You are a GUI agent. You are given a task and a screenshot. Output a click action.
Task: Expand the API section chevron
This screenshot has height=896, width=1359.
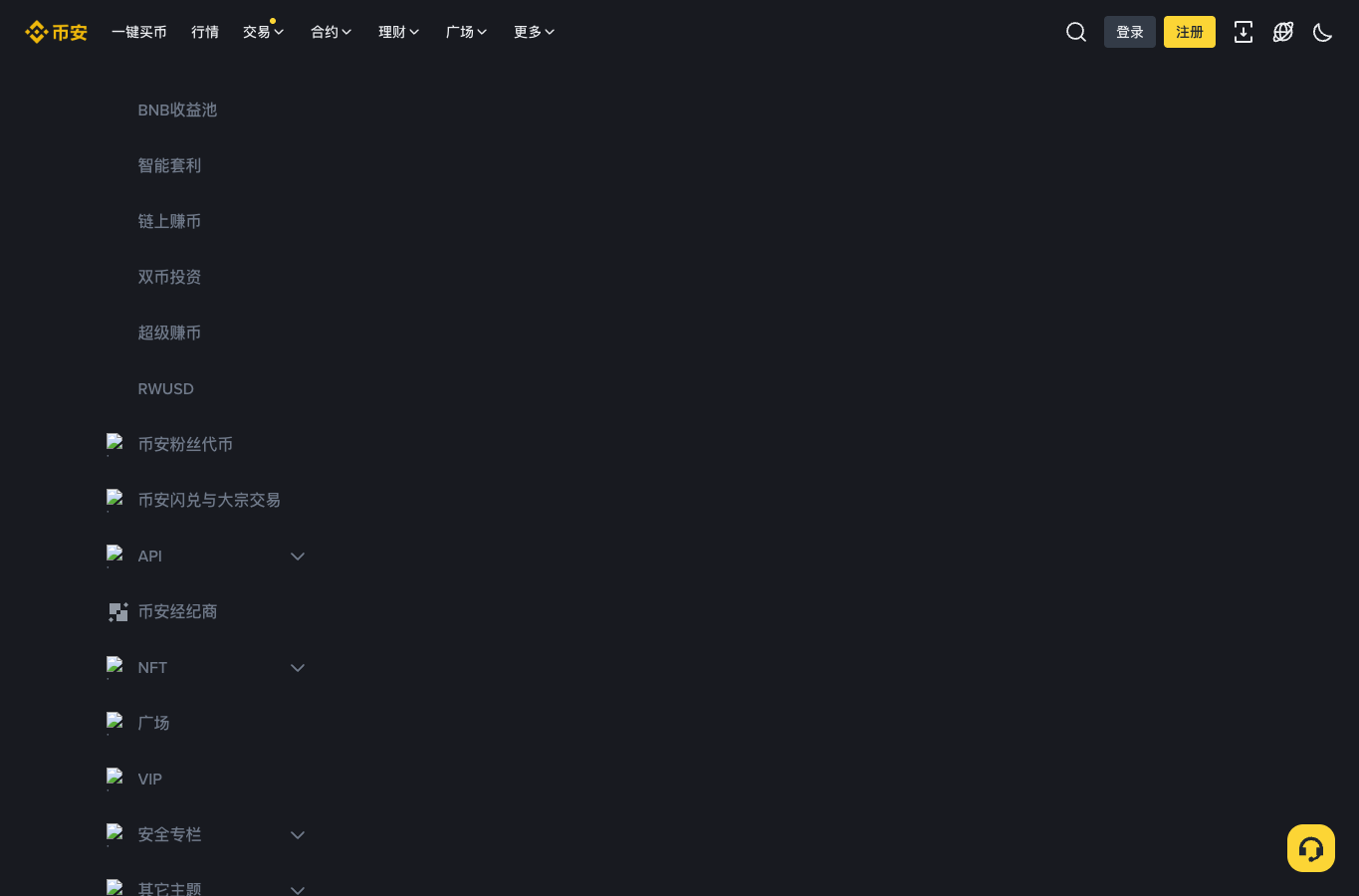(x=297, y=557)
